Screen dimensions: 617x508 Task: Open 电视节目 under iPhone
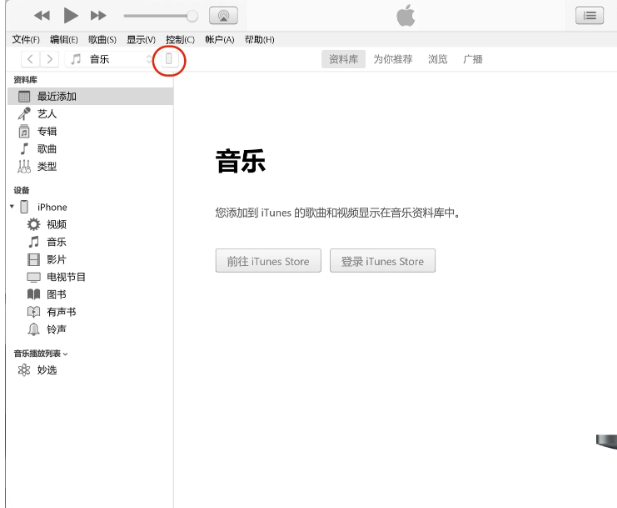[x=90, y=277]
